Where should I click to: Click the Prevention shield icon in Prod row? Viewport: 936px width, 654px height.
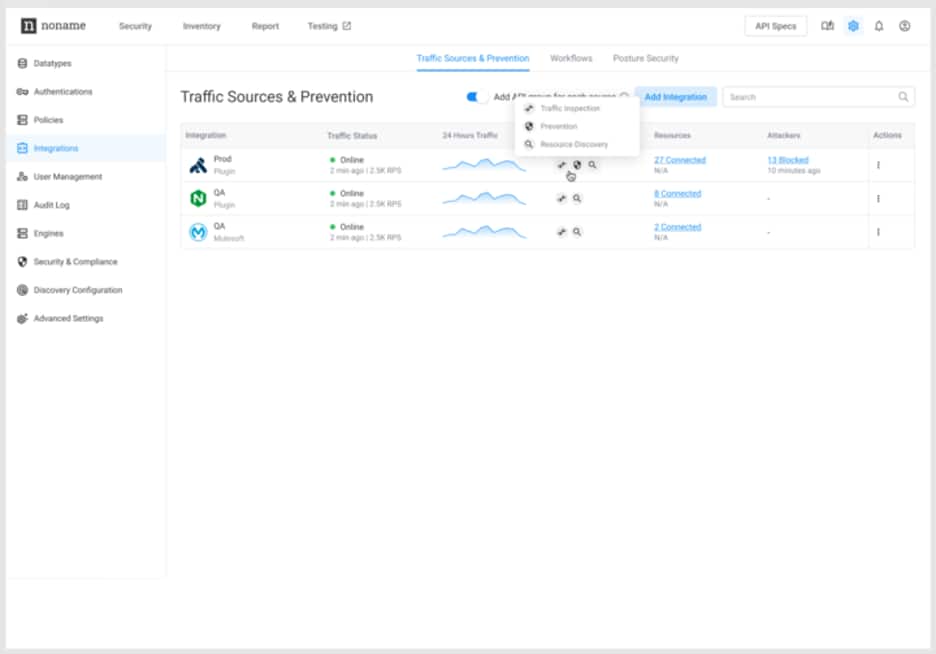click(x=577, y=165)
